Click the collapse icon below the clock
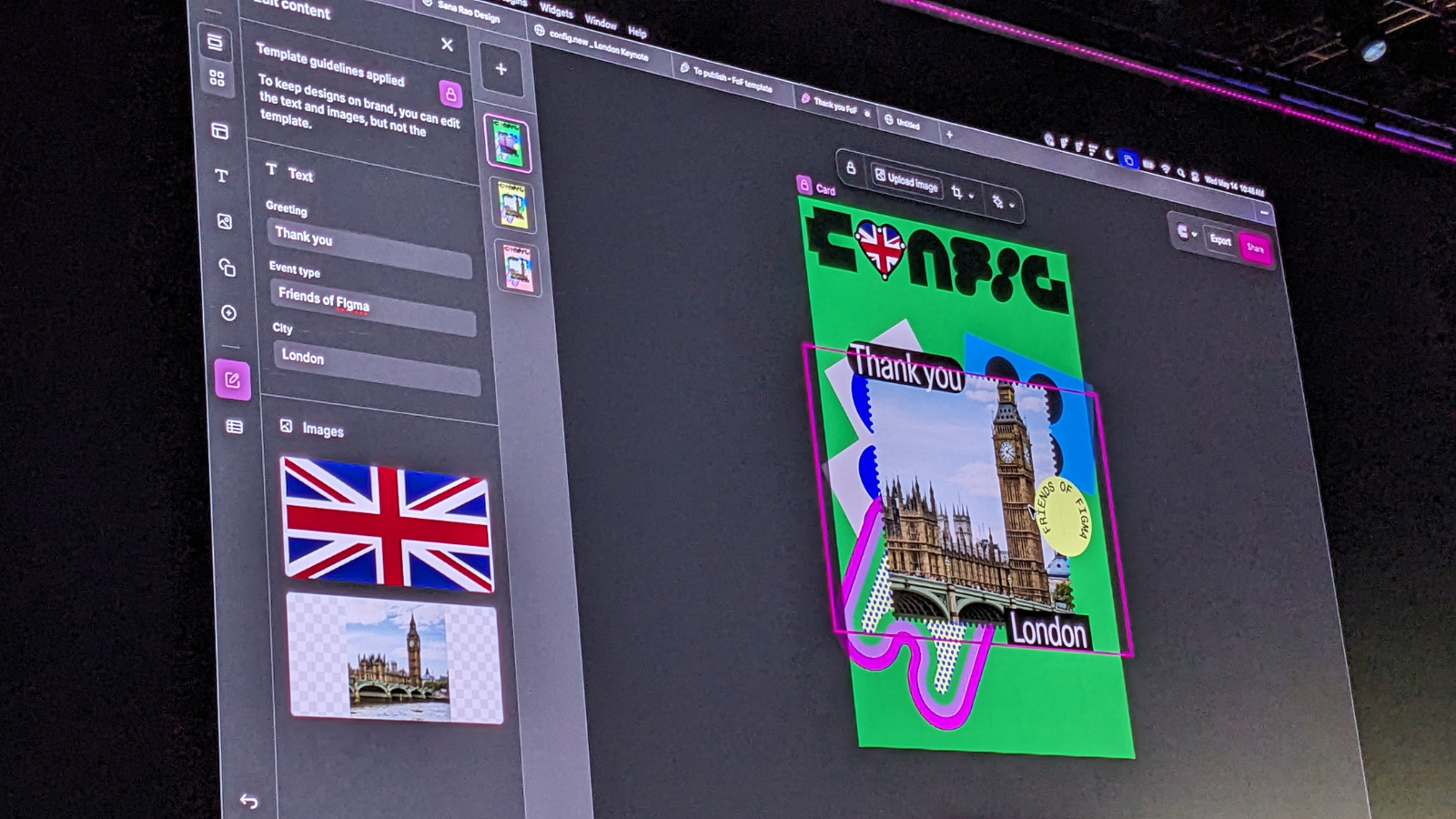This screenshot has width=1456, height=819. pos(1264,211)
